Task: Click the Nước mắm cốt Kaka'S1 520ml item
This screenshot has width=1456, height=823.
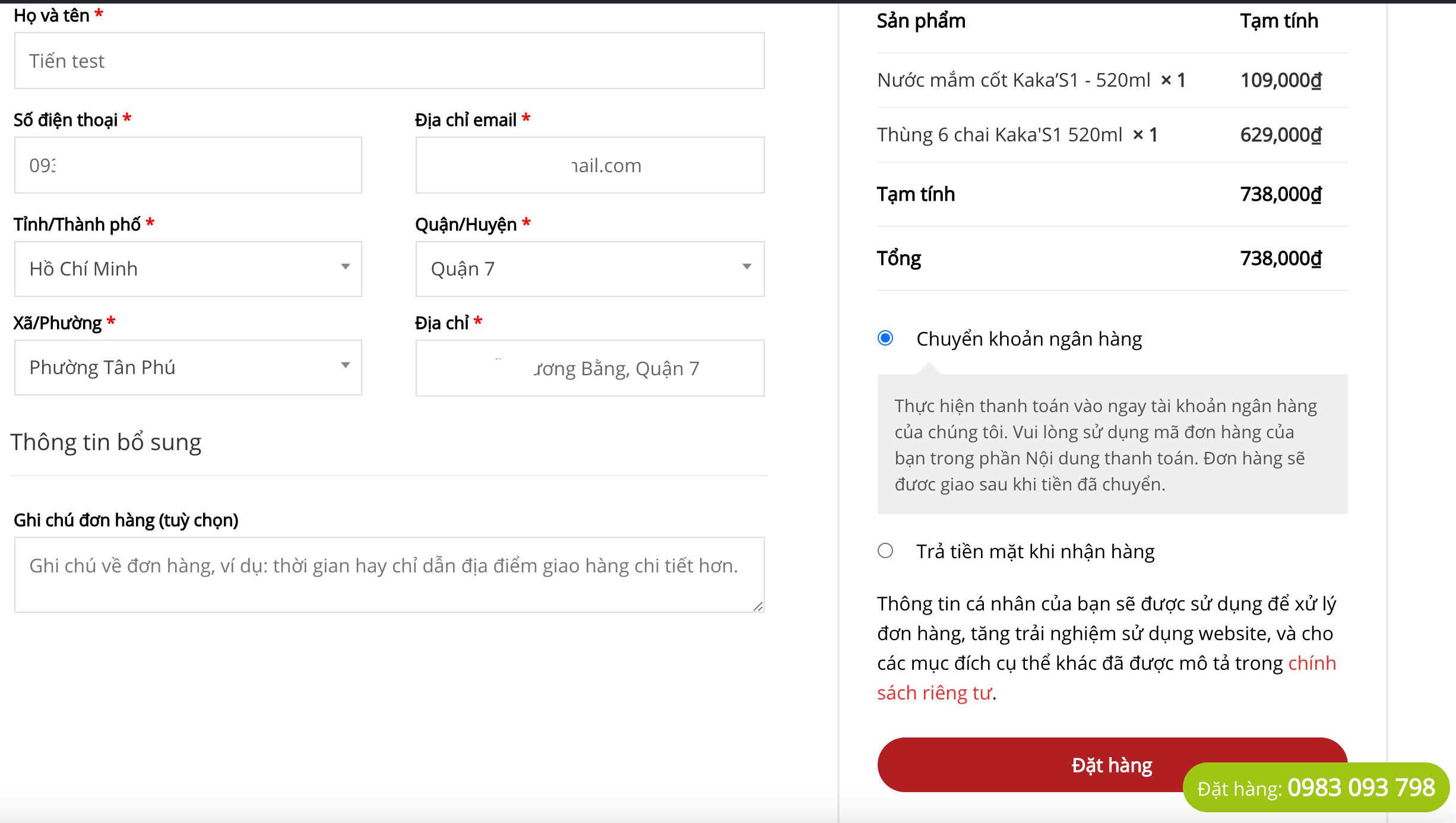Action: pos(1013,80)
